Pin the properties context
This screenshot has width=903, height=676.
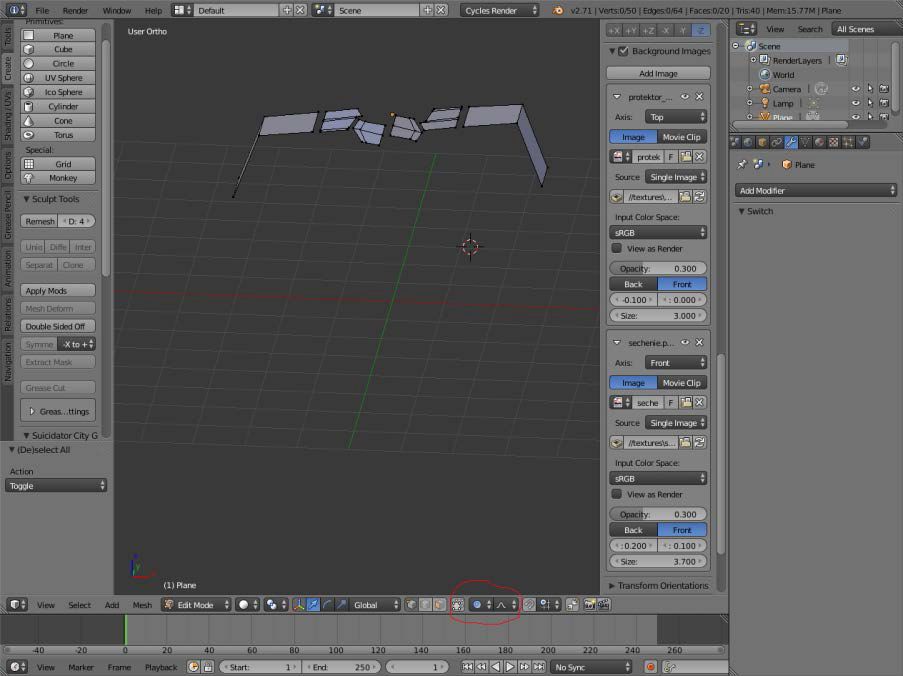point(742,165)
